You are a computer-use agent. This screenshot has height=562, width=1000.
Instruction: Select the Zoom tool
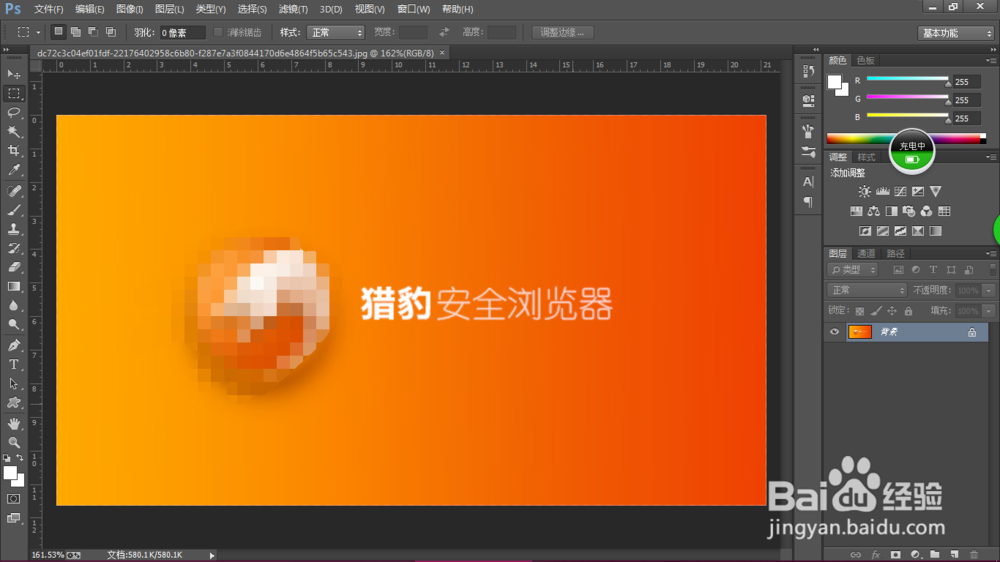(13, 442)
